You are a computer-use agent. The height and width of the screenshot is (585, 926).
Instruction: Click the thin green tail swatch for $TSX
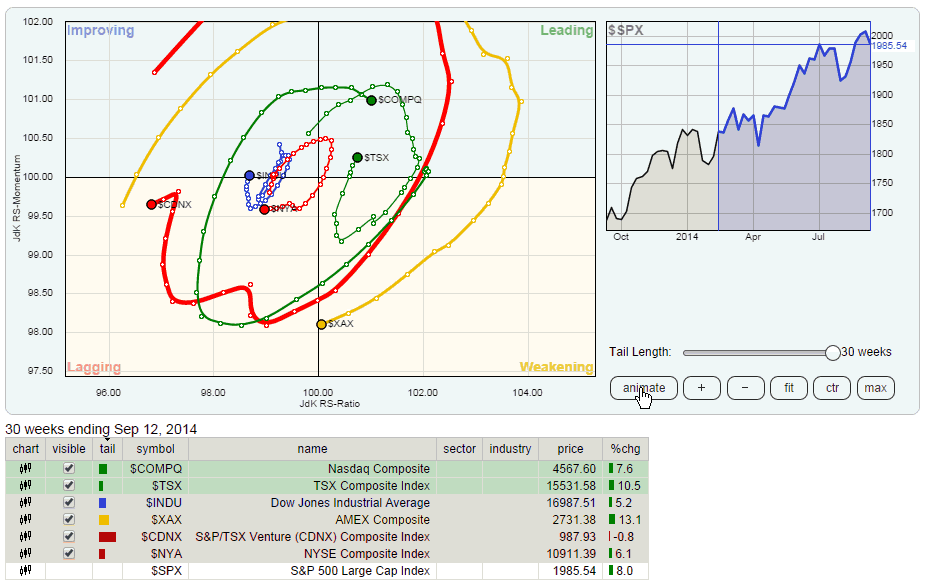point(101,486)
